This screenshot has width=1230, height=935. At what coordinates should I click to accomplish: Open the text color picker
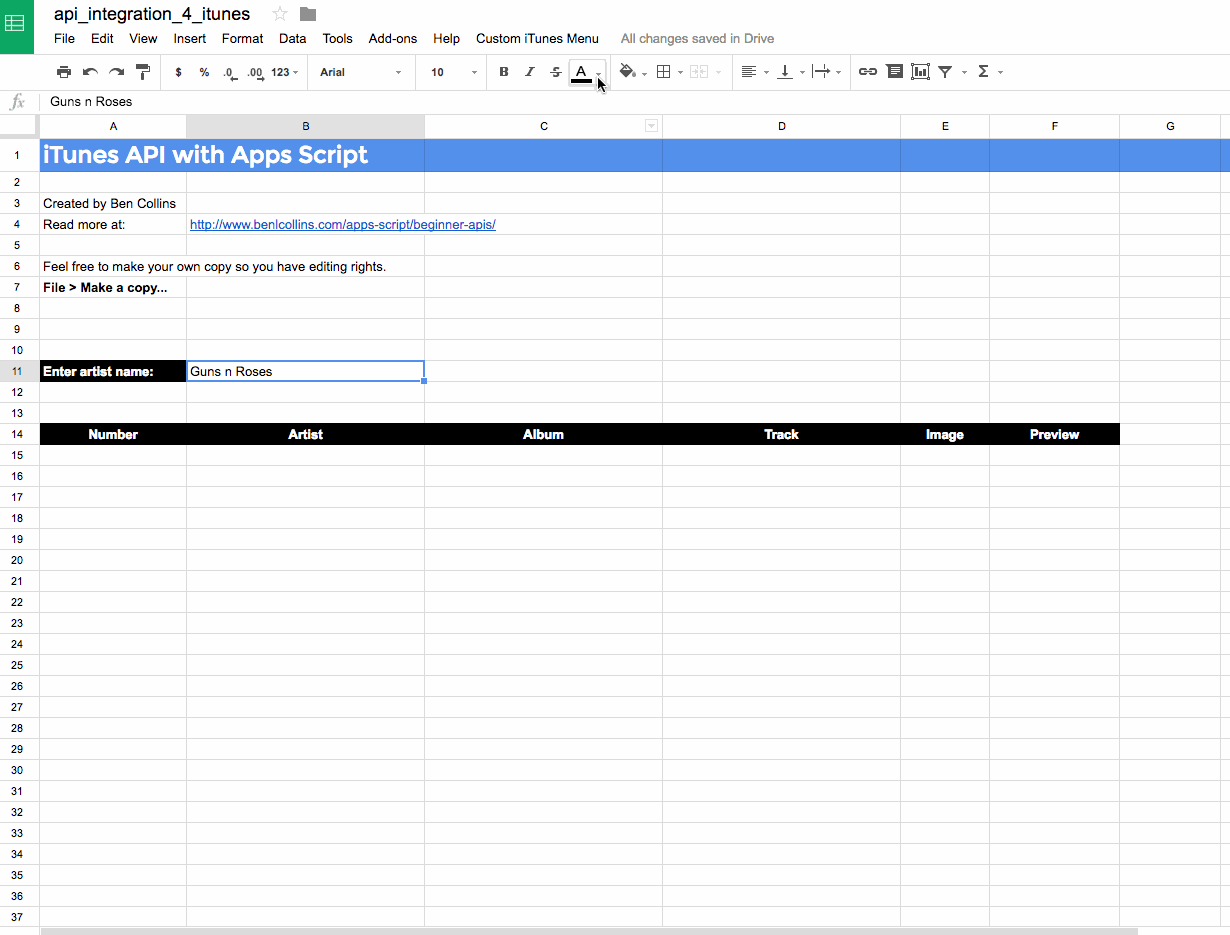point(581,71)
